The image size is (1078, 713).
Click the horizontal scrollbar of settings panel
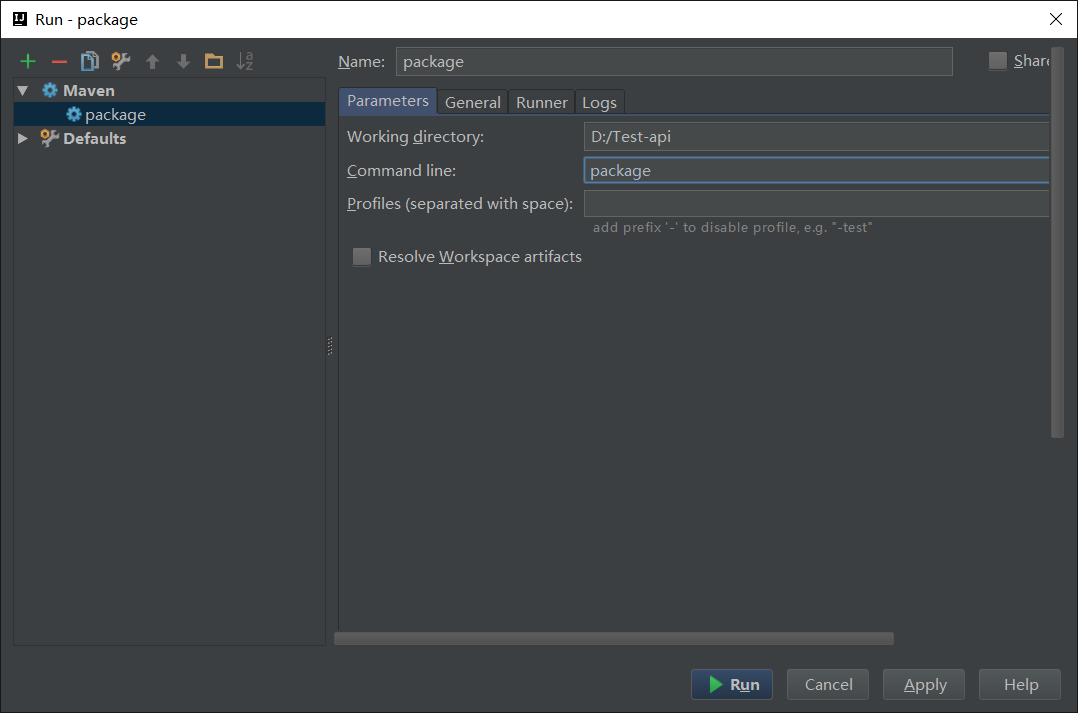click(614, 639)
